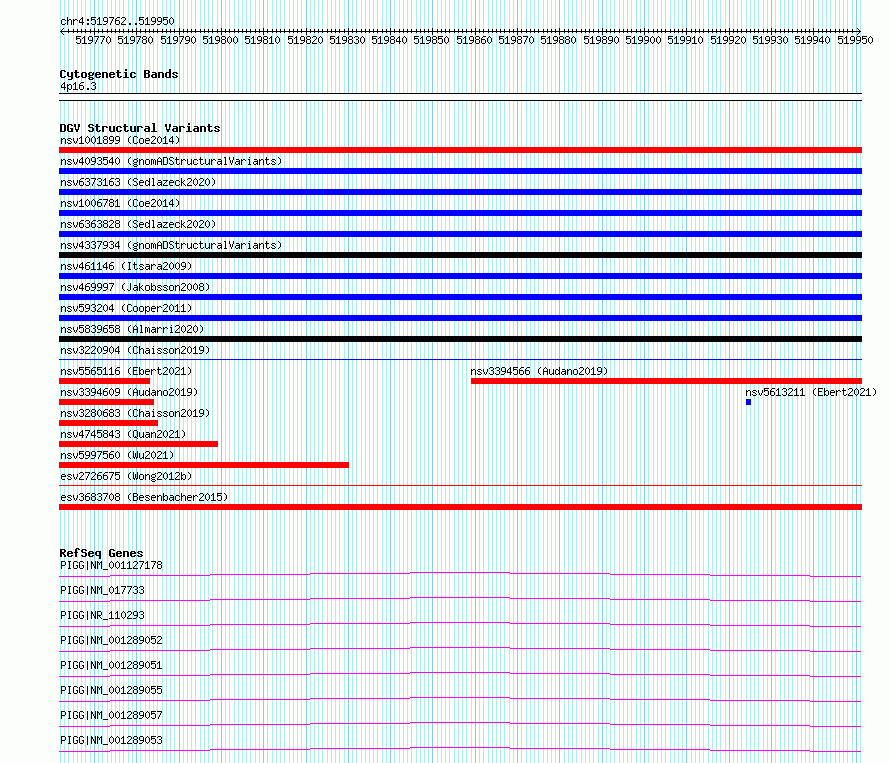The image size is (890, 763).
Task: Click PIGG|NM_001289053 transcript label
Action: pos(111,740)
